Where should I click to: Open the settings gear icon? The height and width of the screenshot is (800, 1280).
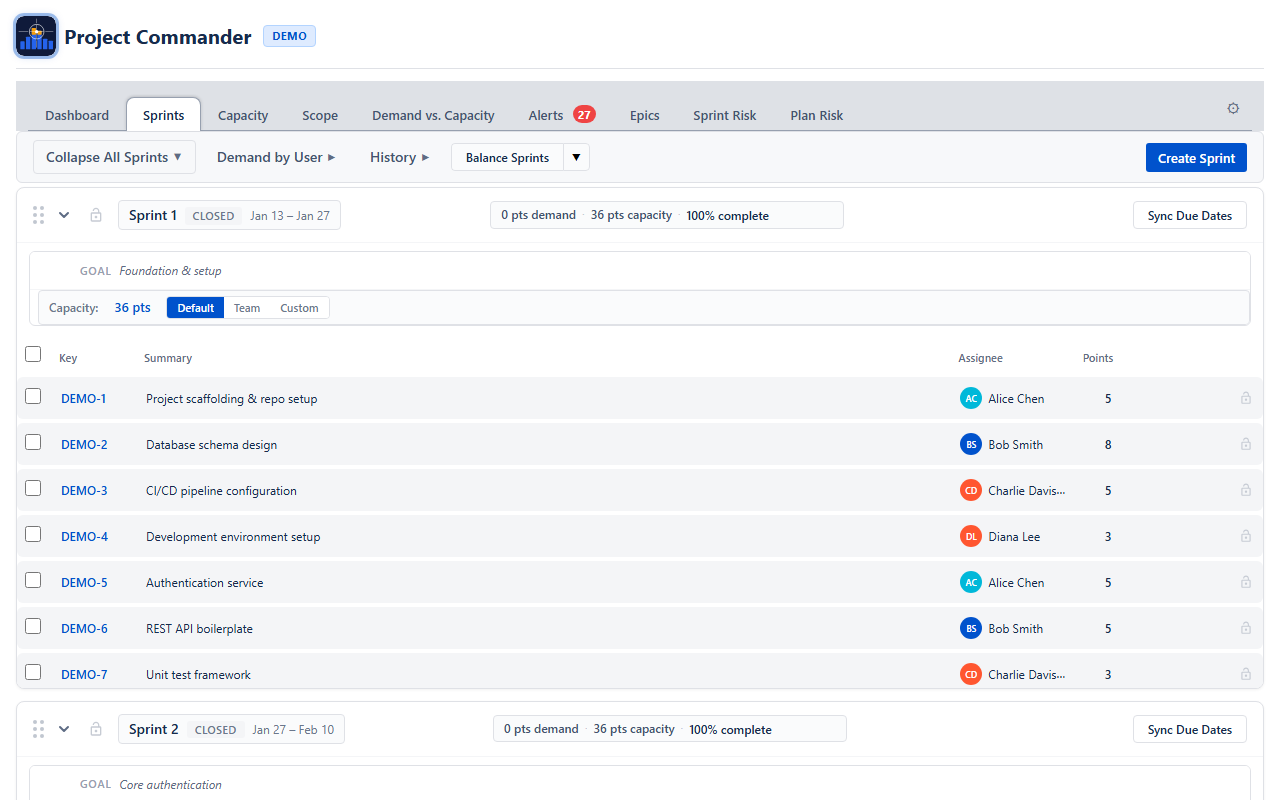[x=1233, y=107]
